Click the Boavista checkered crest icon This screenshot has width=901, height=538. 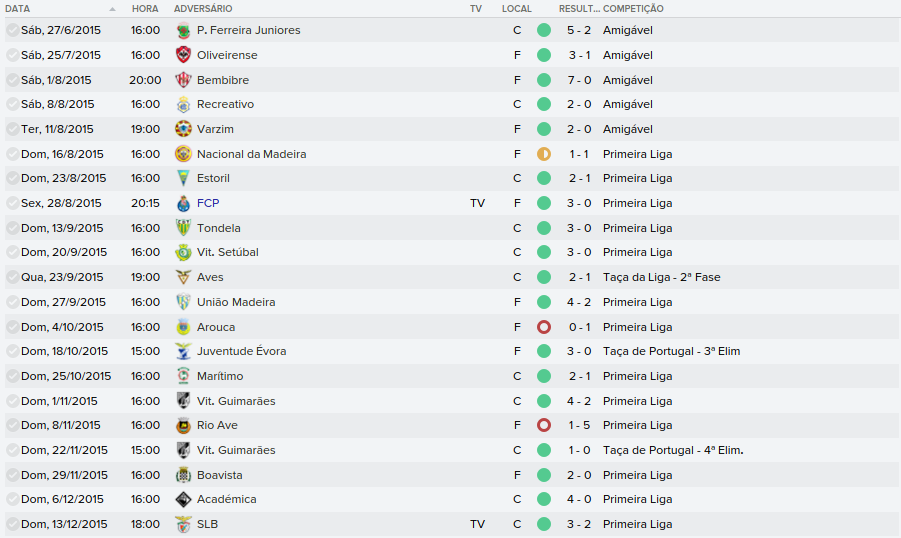click(183, 475)
